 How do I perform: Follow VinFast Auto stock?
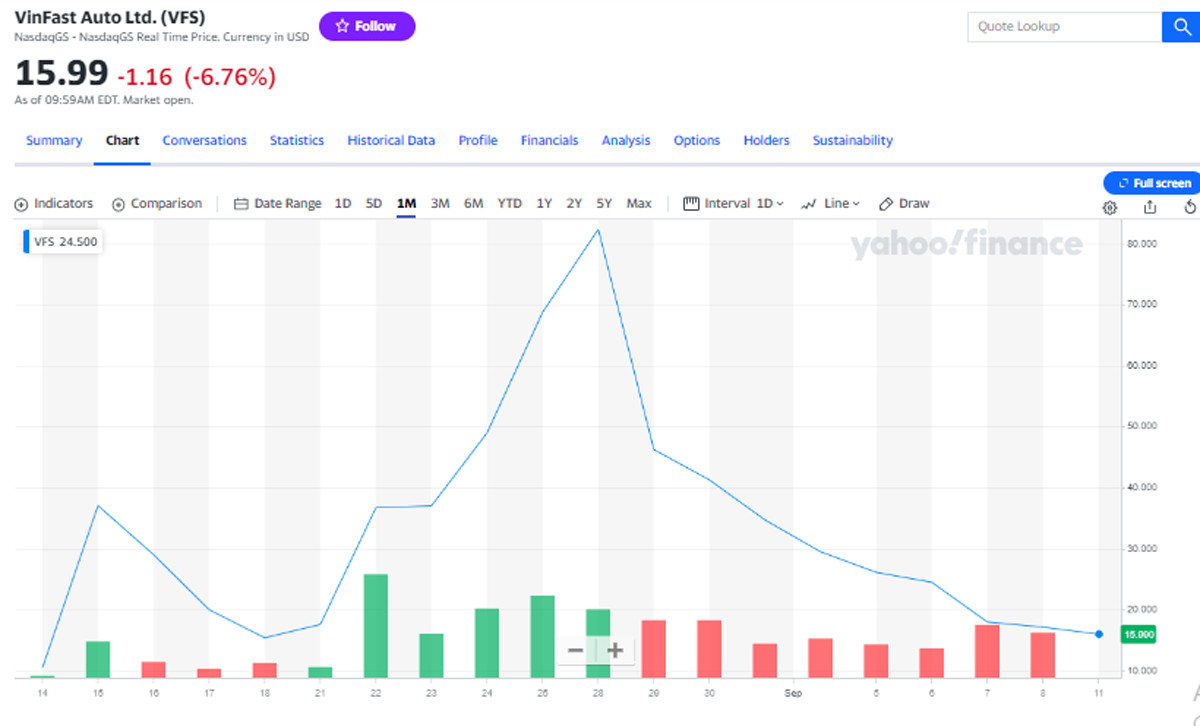click(x=367, y=26)
